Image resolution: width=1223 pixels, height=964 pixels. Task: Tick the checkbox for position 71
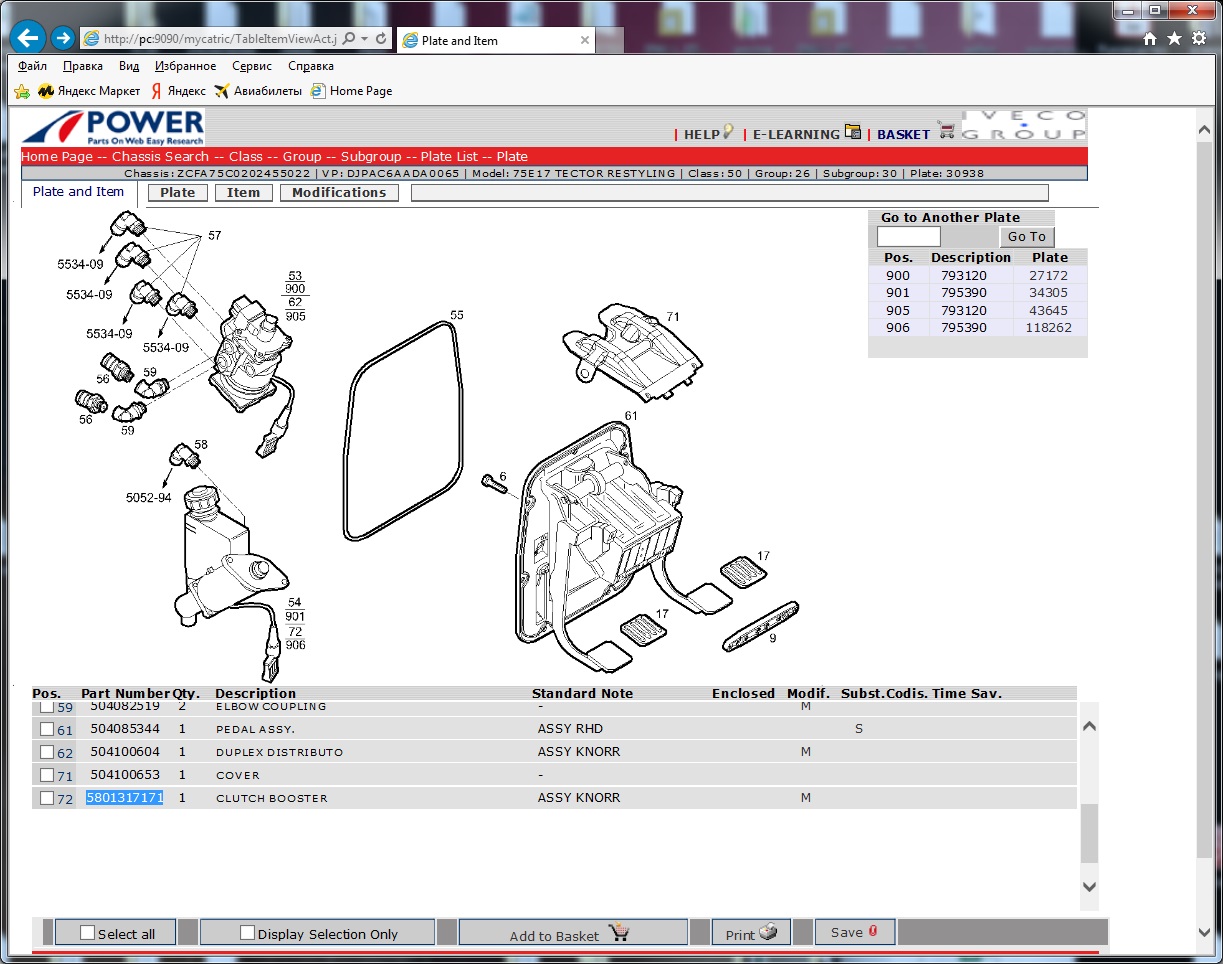click(x=47, y=775)
